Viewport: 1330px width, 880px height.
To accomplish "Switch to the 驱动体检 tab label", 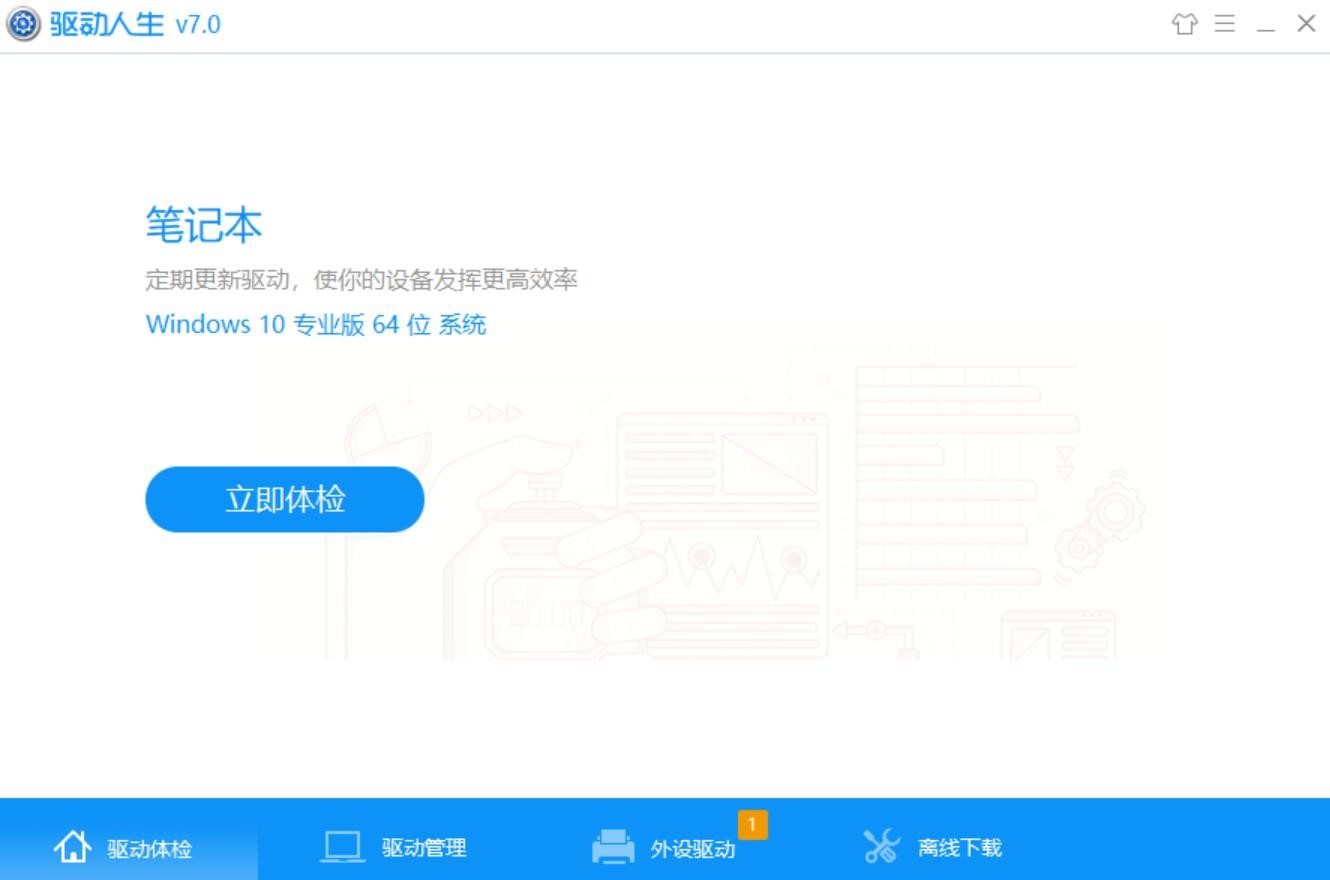I will point(150,849).
